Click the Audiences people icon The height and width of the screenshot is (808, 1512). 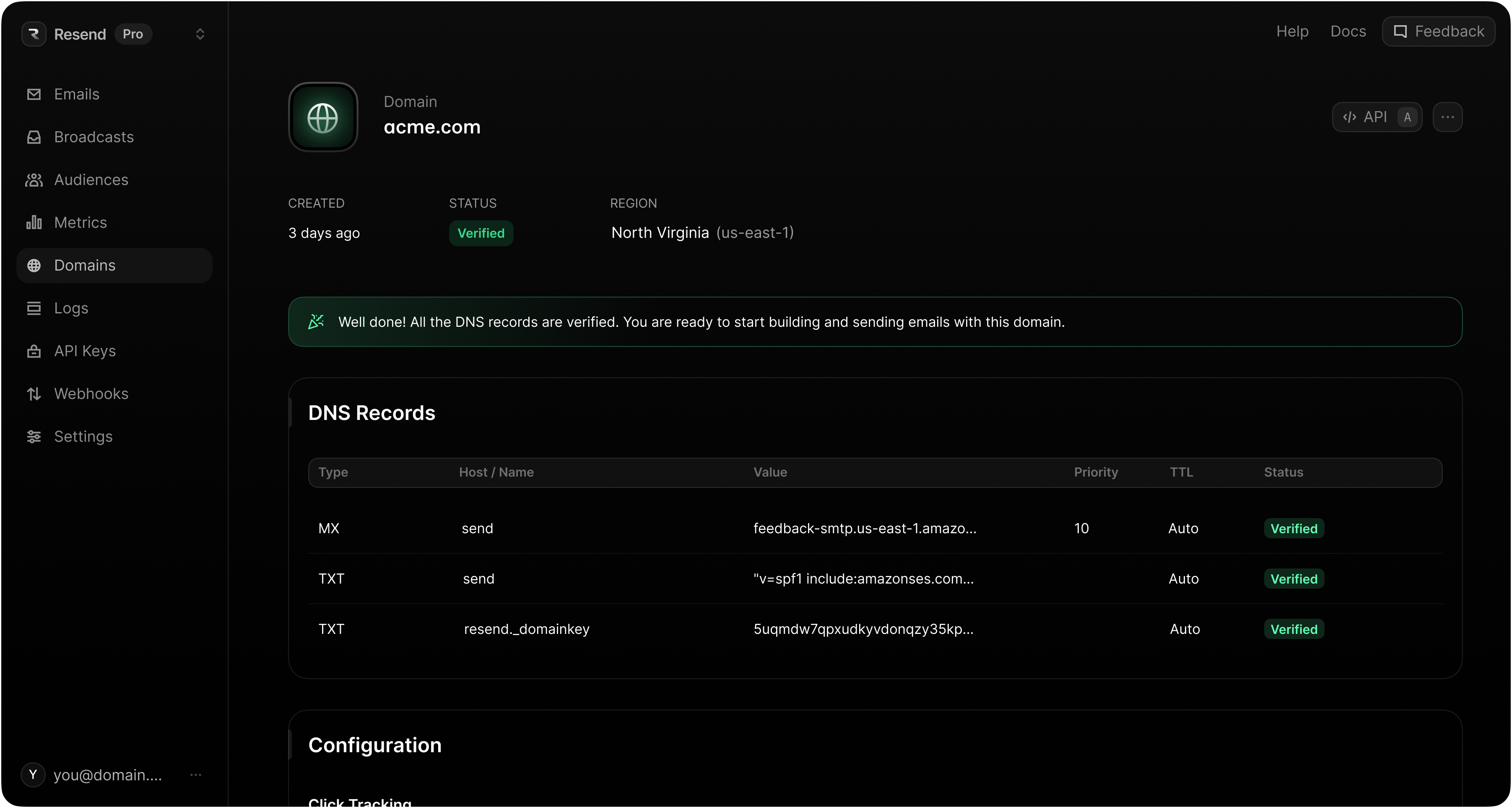pos(34,180)
